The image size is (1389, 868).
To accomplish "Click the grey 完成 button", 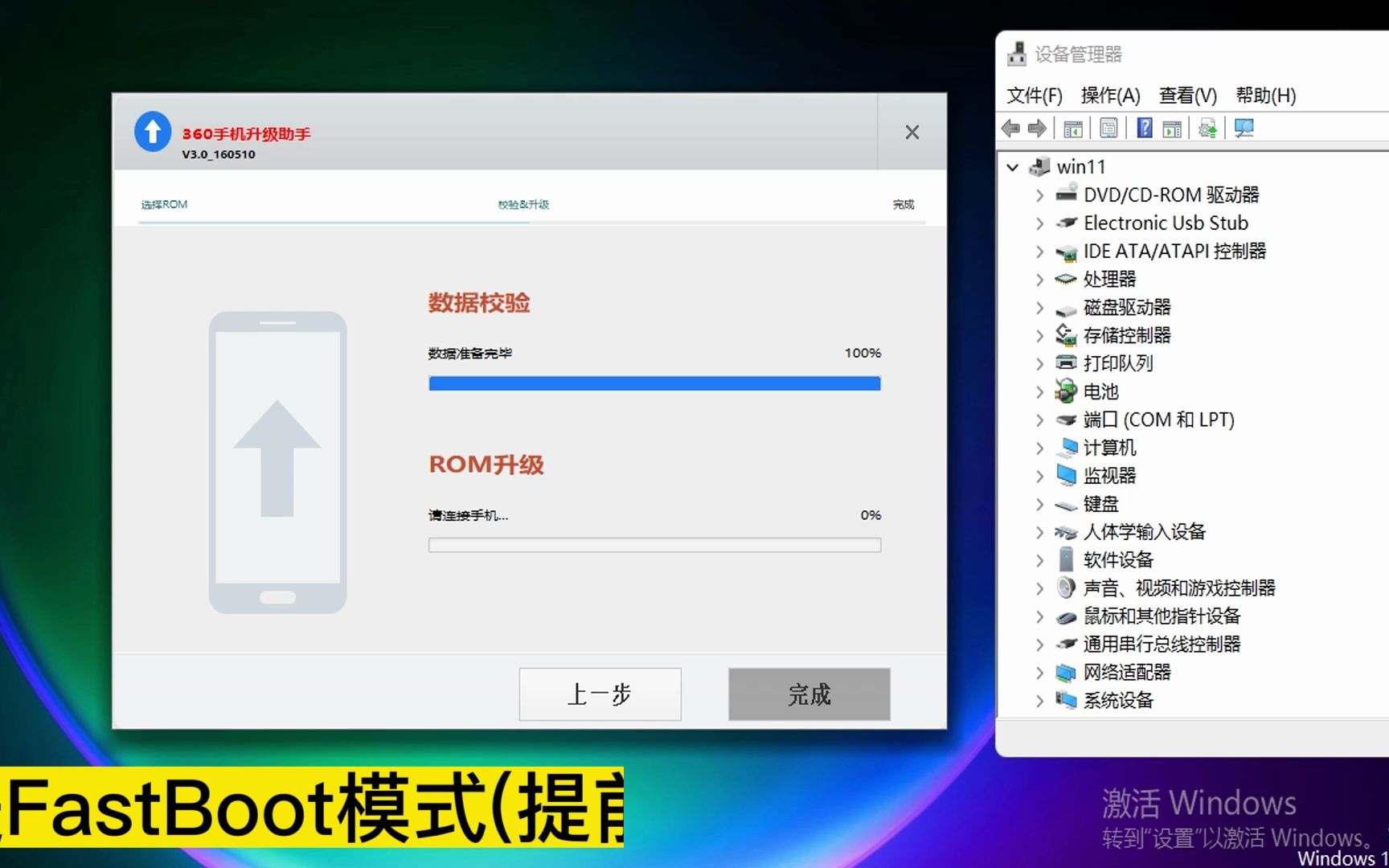I will pyautogui.click(x=809, y=694).
